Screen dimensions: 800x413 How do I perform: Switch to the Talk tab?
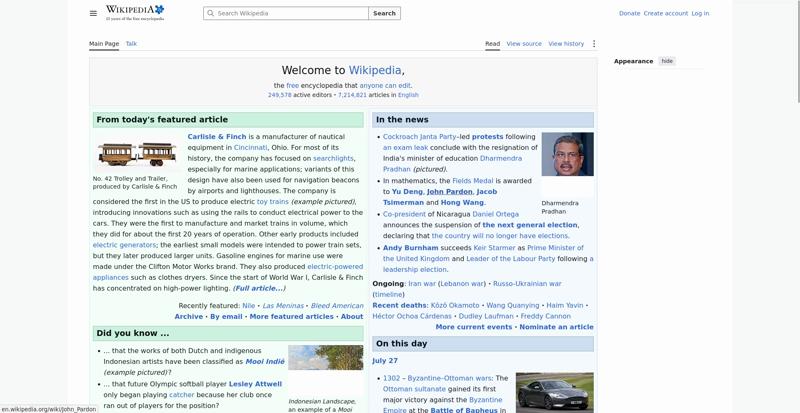pyautogui.click(x=131, y=44)
